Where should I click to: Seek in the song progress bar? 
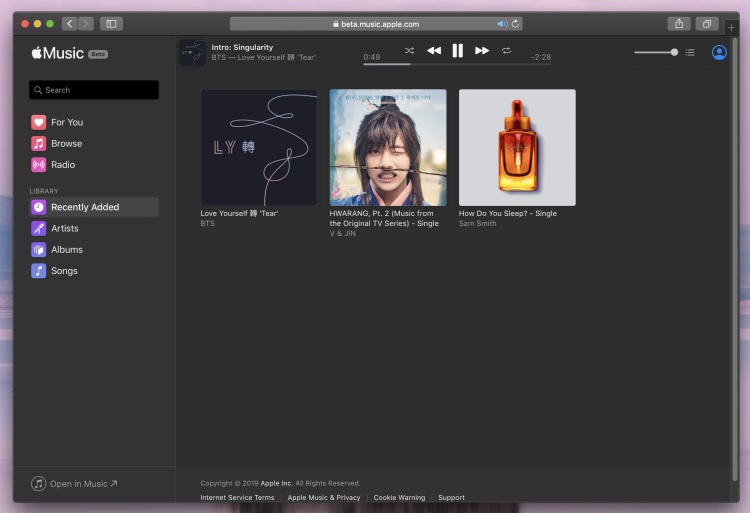(x=457, y=64)
